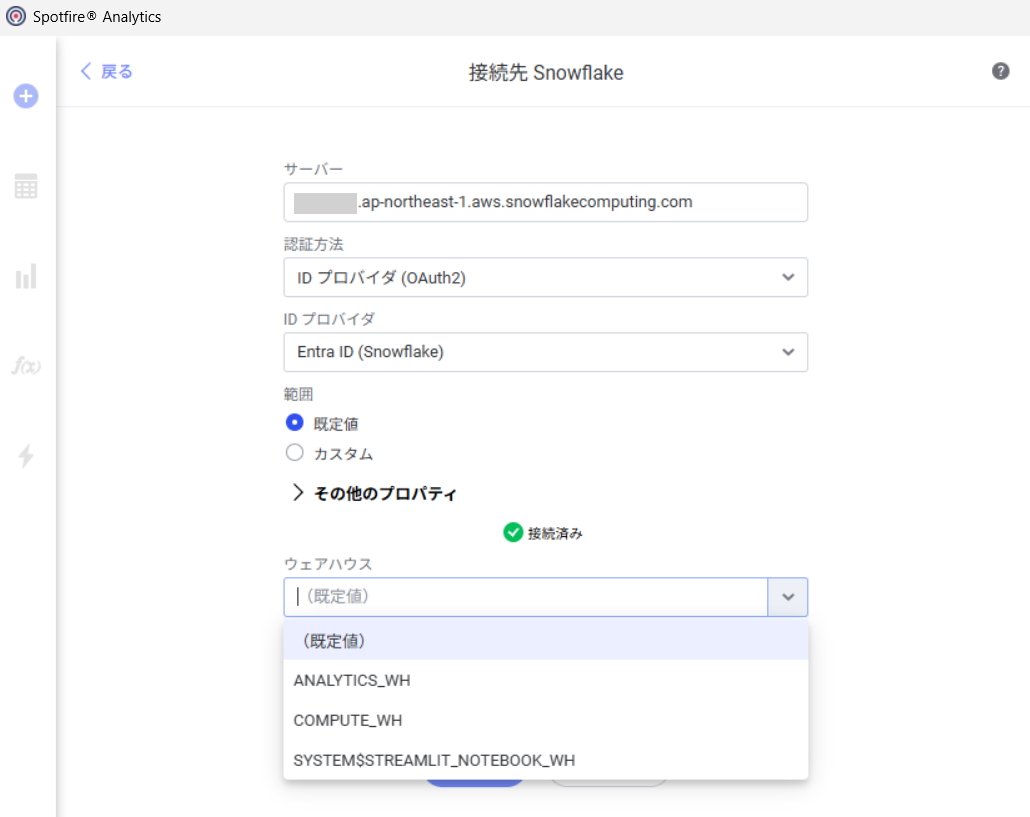Open the 認証方法 dropdown showing OAuth2
The width and height of the screenshot is (1030, 817).
[x=545, y=277]
